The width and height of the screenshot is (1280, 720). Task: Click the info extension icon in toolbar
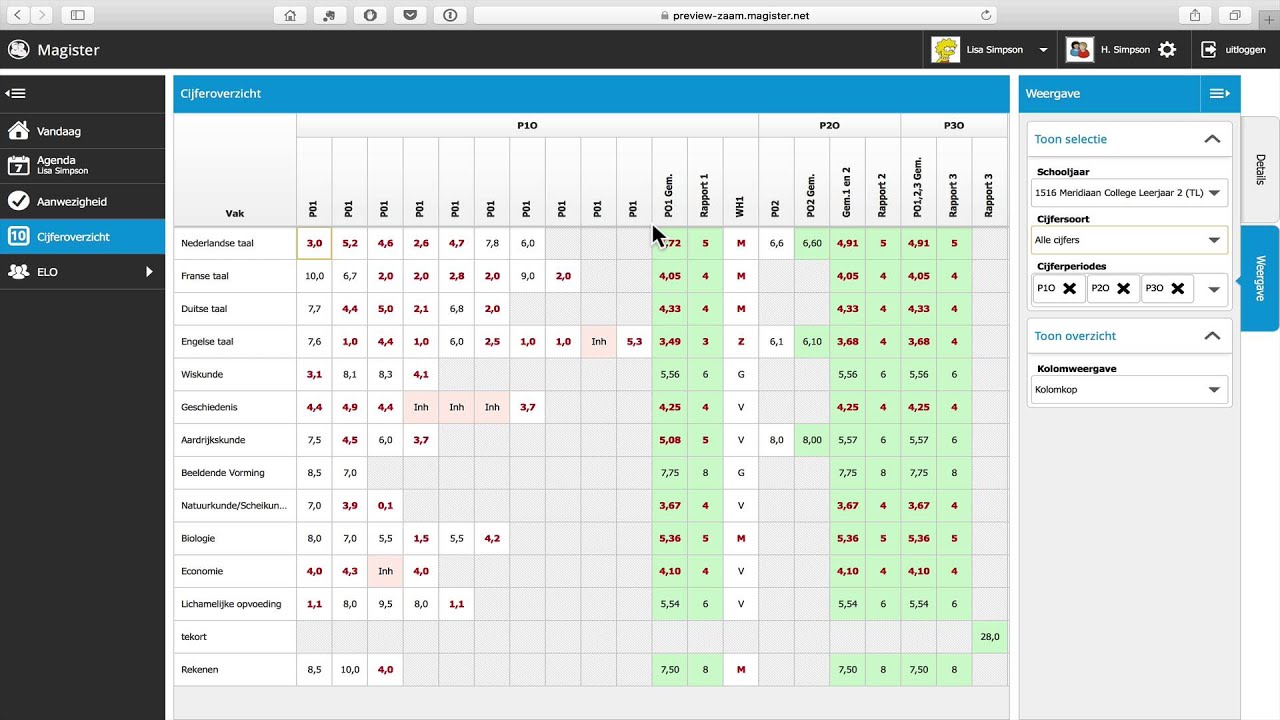point(450,15)
